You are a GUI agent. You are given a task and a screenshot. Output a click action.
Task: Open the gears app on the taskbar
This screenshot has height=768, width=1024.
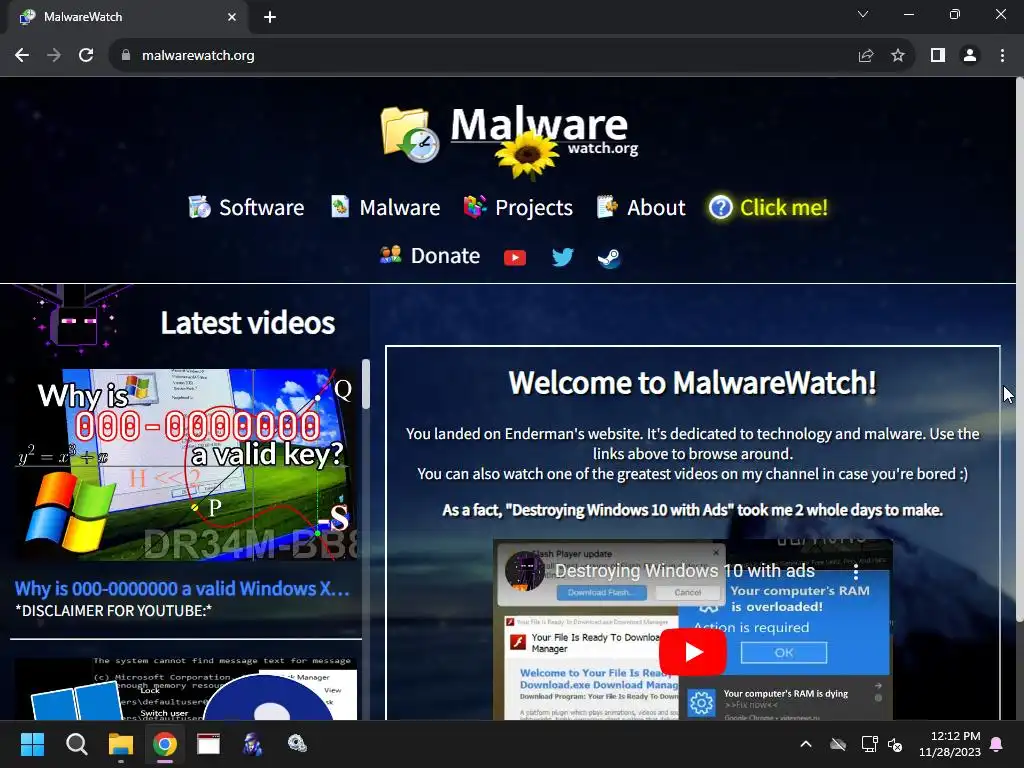pyautogui.click(x=297, y=744)
